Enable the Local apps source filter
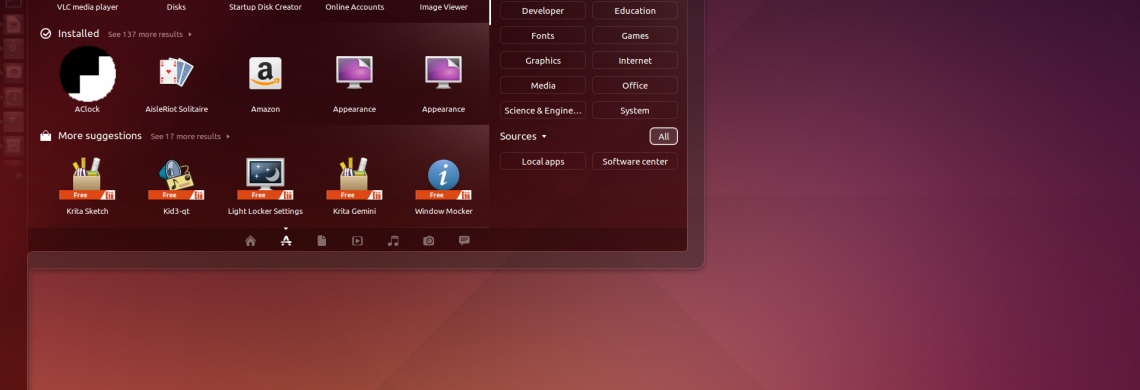Viewport: 1140px width, 390px height. 543,162
